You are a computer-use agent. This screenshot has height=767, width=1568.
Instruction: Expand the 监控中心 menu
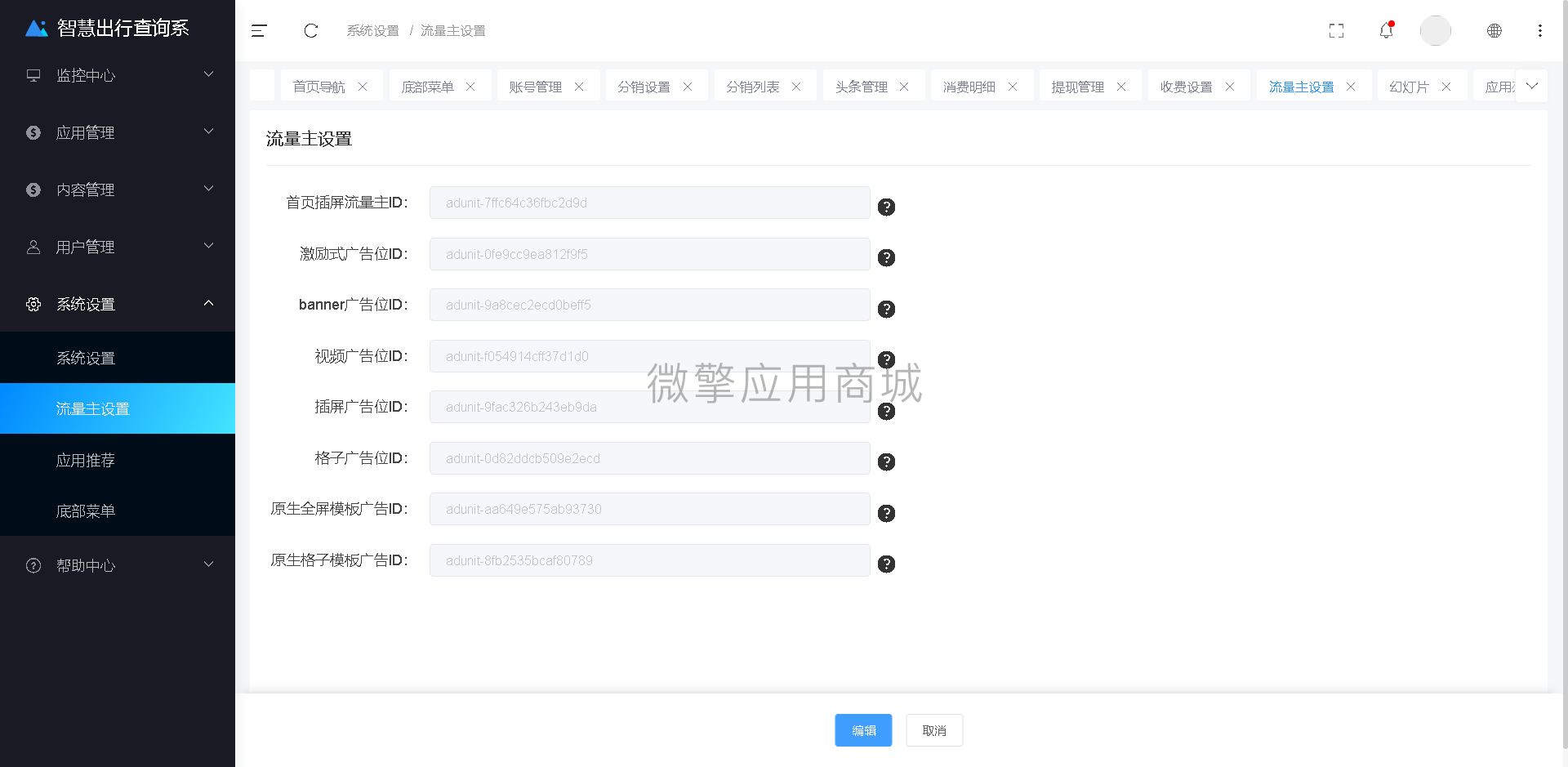tap(118, 75)
